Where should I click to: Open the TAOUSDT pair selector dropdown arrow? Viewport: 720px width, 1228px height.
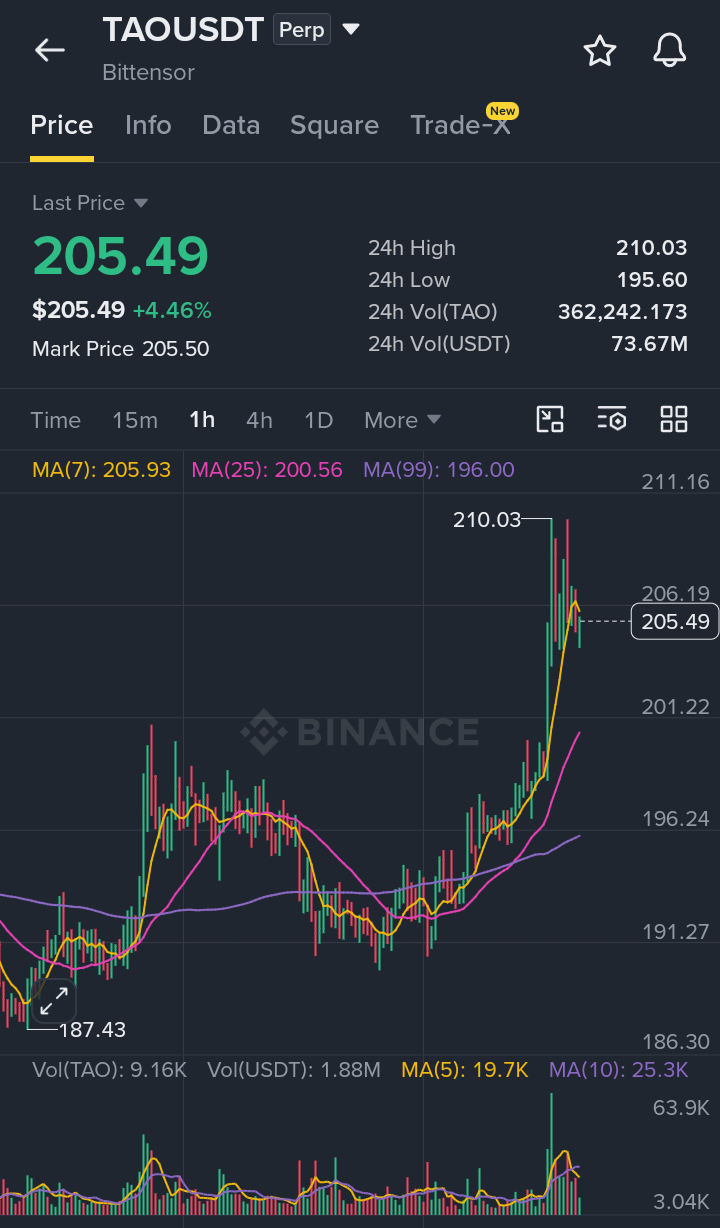(x=351, y=29)
